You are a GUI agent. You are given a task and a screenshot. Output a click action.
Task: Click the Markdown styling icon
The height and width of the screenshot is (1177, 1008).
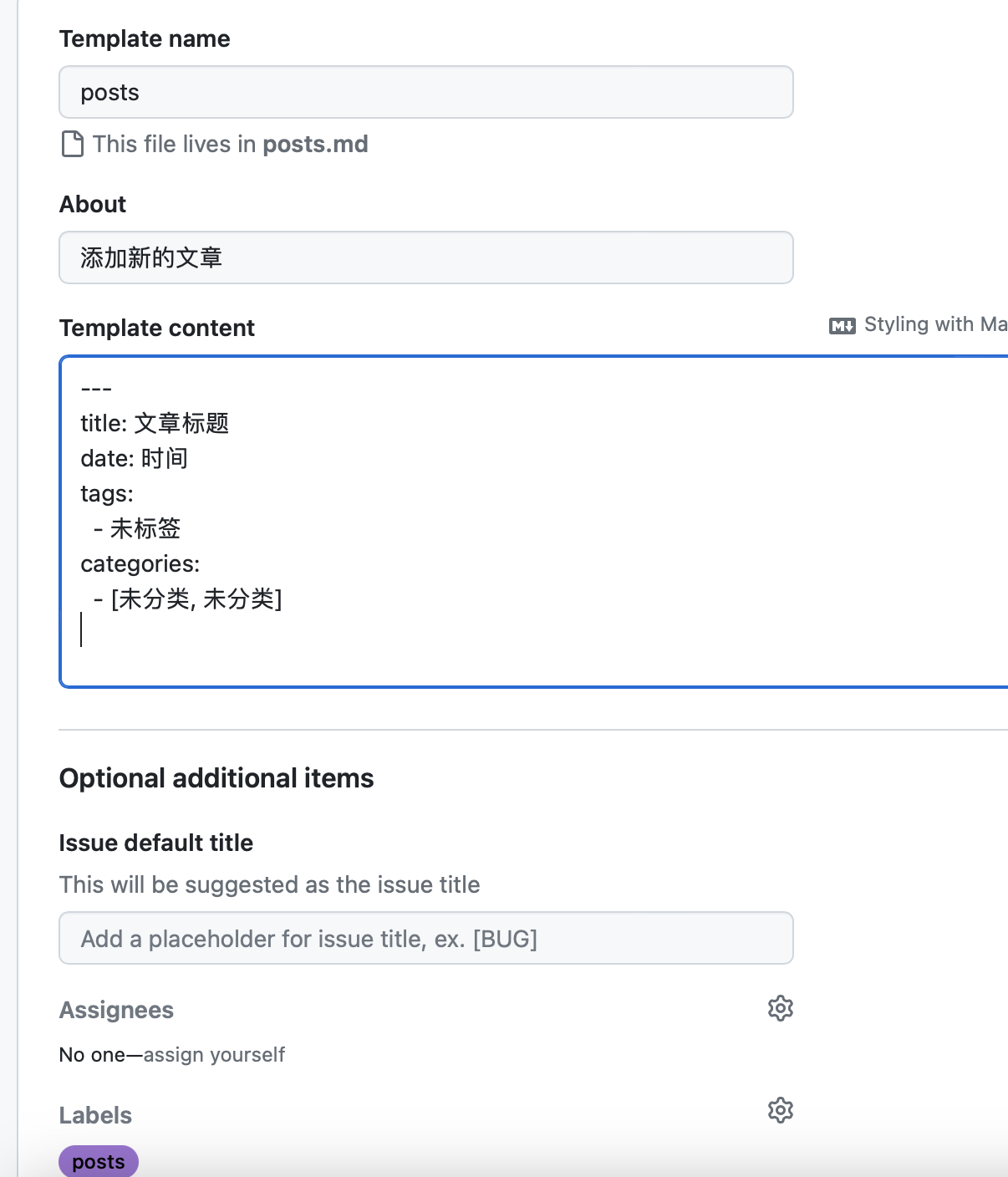pos(843,324)
